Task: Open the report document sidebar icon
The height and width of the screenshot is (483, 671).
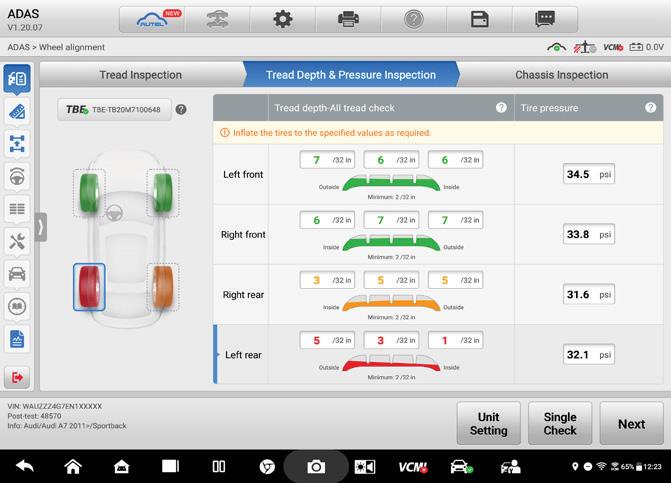Action: click(17, 339)
